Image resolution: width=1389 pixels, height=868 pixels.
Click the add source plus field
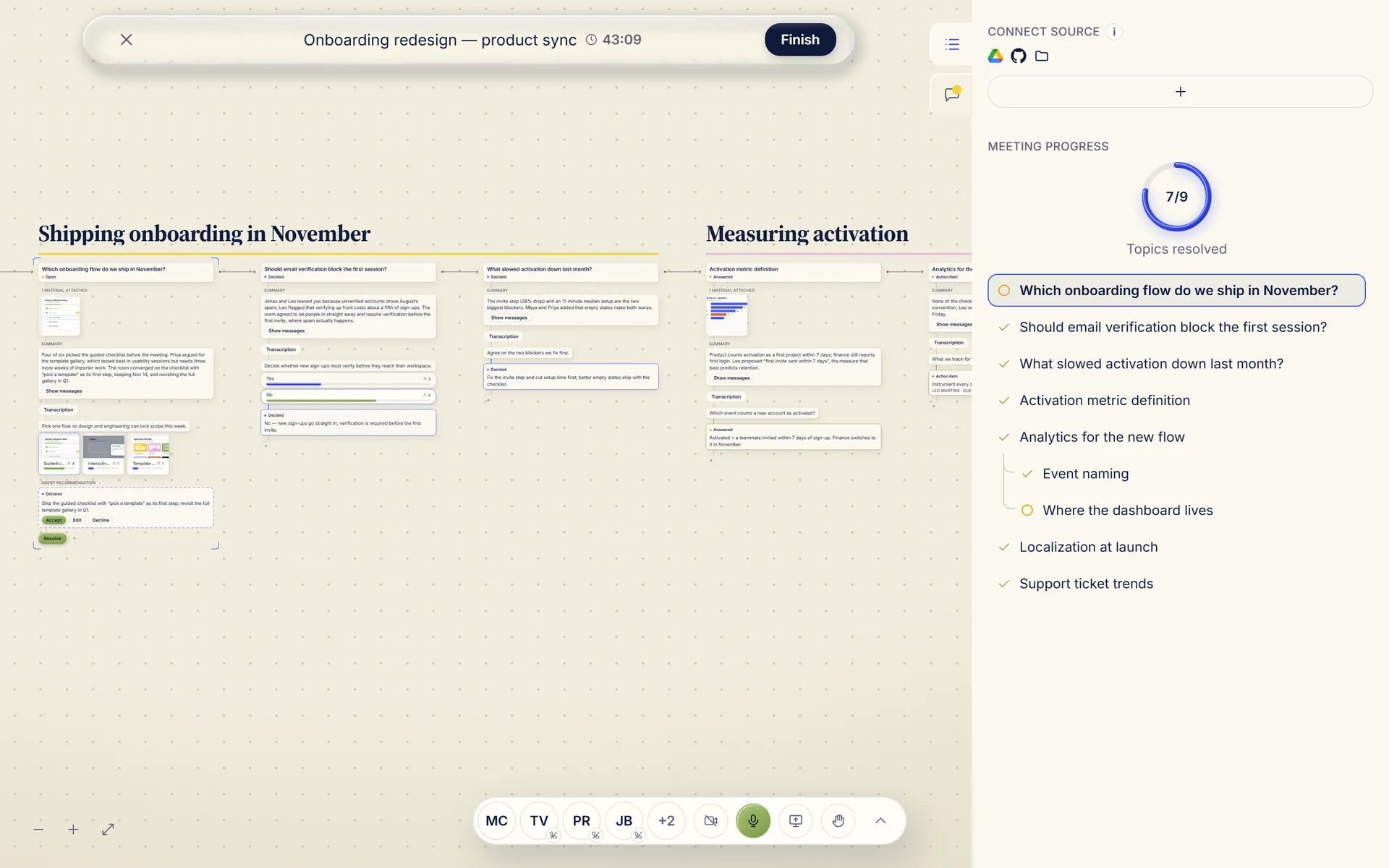(x=1180, y=92)
